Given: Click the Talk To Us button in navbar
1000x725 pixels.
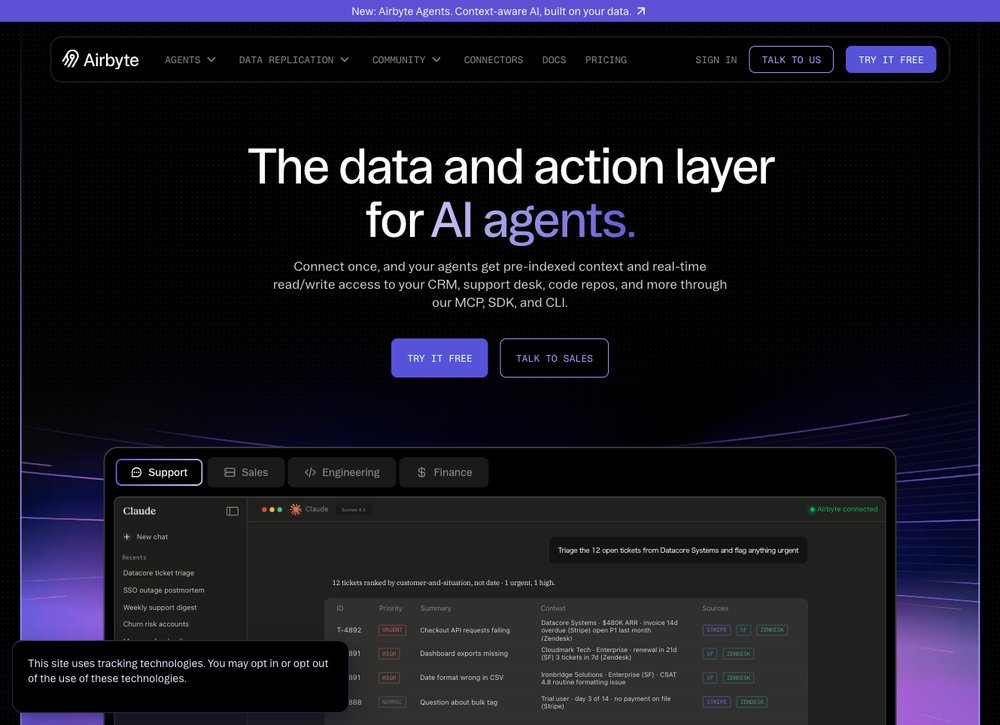Looking at the screenshot, I should click(x=791, y=59).
